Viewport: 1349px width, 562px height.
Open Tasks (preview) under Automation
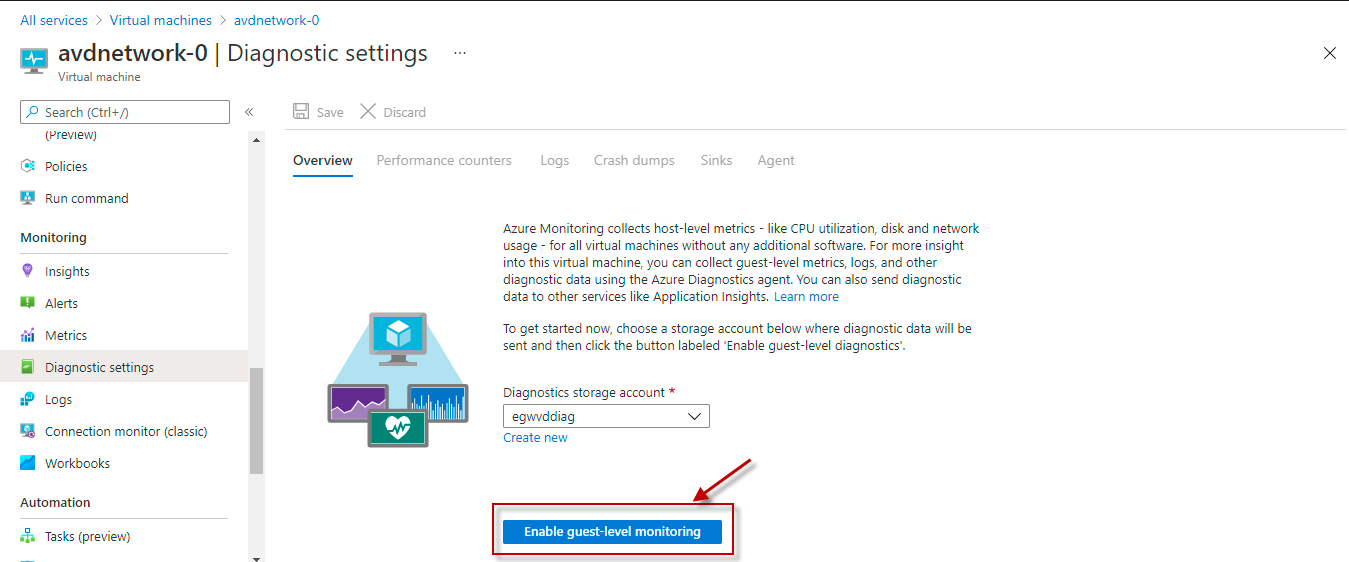(88, 536)
